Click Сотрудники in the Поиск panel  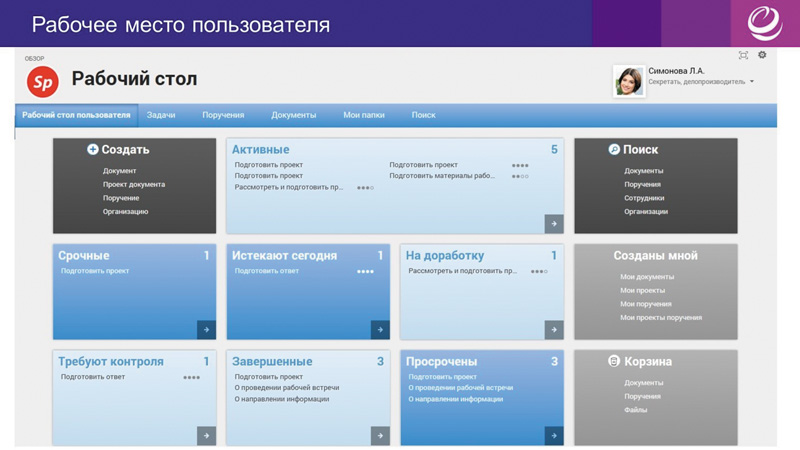click(644, 198)
